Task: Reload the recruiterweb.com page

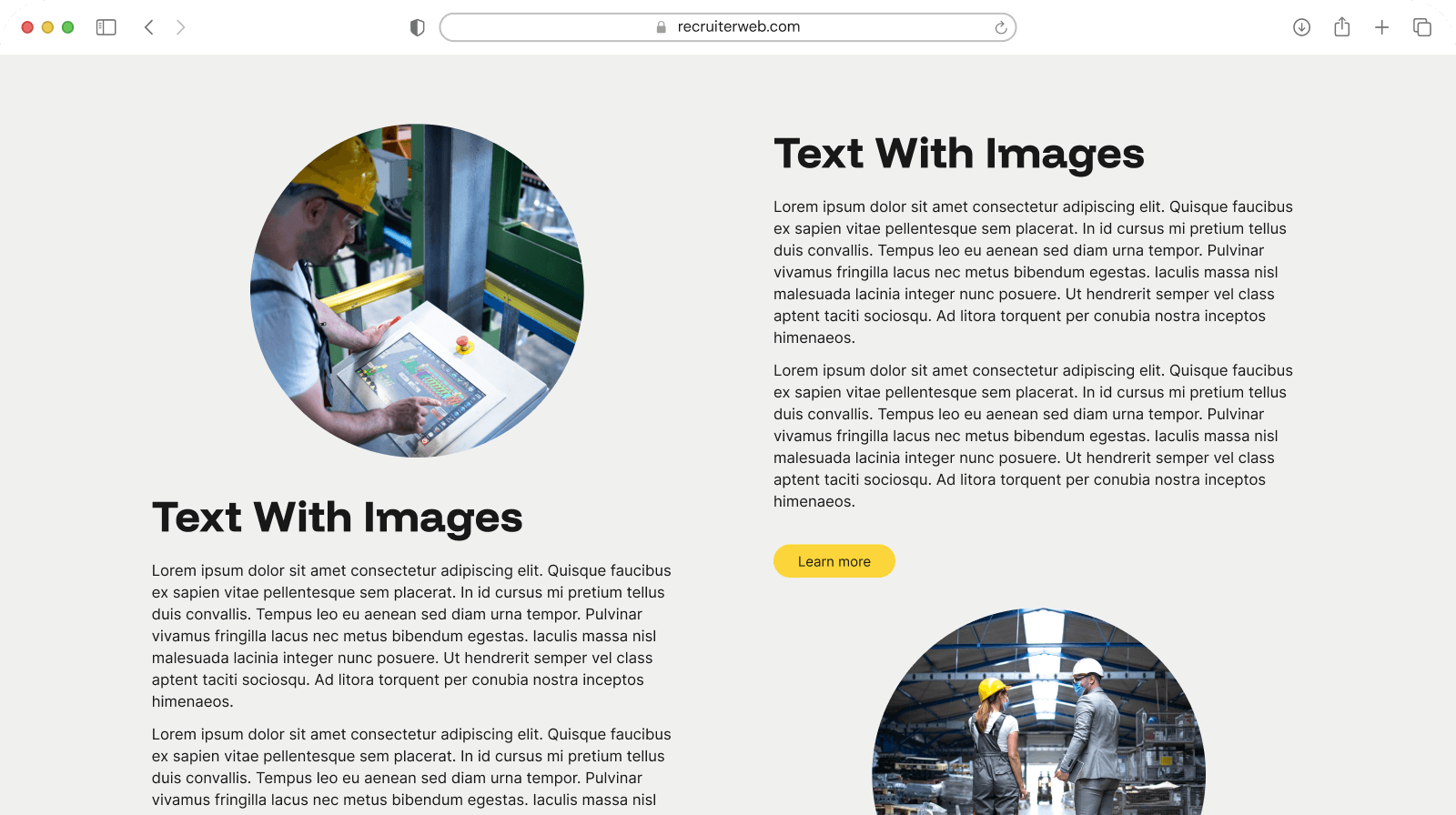Action: pos(1000,27)
